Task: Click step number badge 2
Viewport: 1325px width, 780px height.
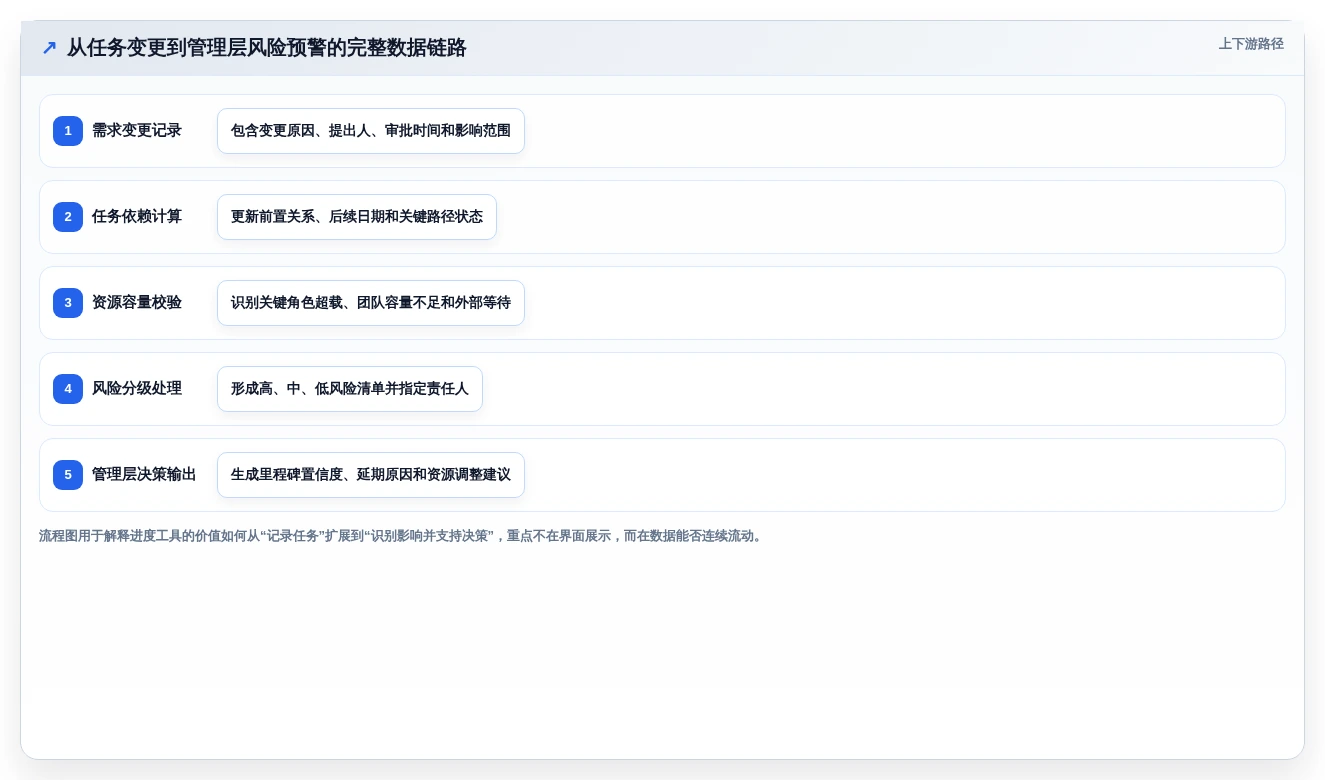Action: (68, 217)
